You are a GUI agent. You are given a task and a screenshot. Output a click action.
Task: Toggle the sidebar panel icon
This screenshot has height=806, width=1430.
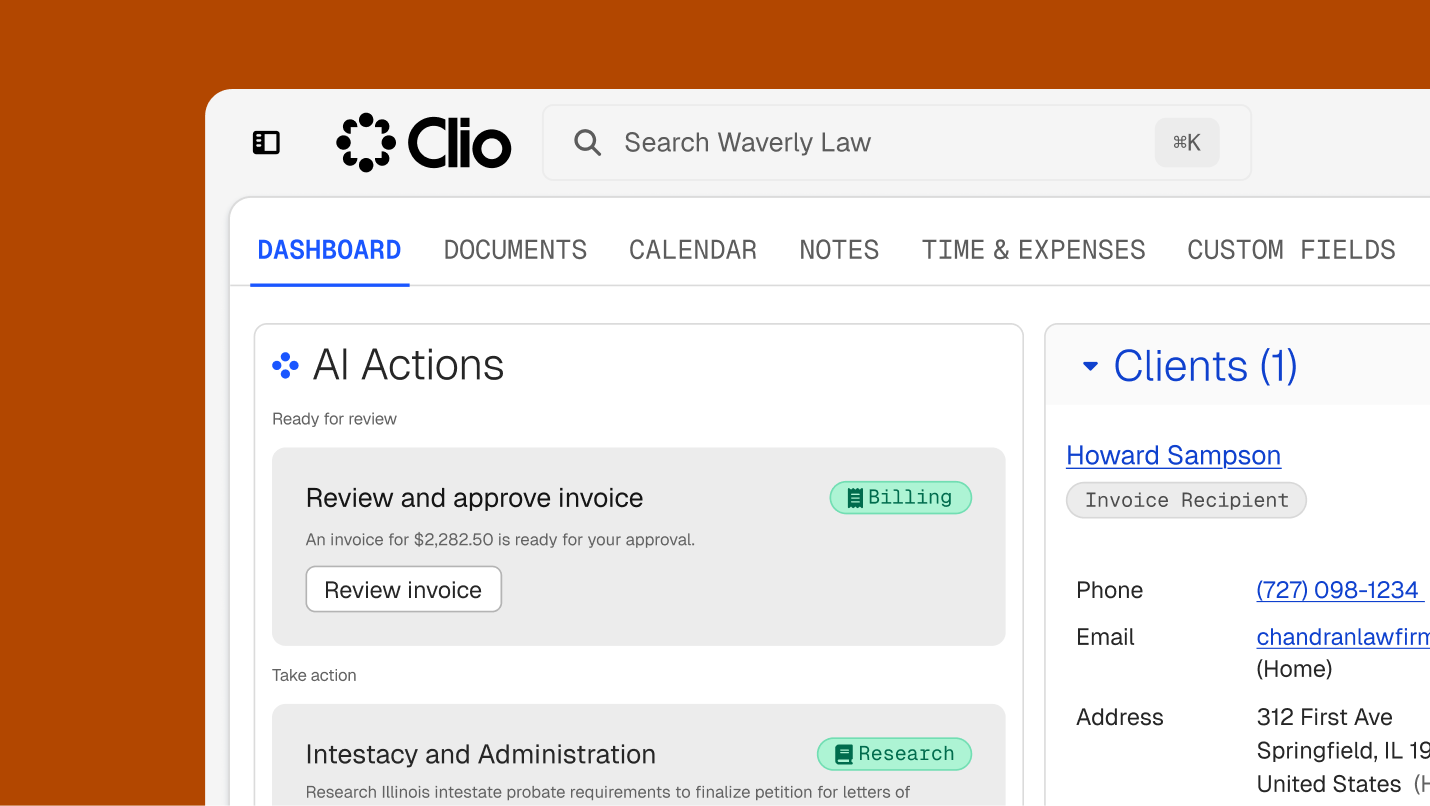266,143
